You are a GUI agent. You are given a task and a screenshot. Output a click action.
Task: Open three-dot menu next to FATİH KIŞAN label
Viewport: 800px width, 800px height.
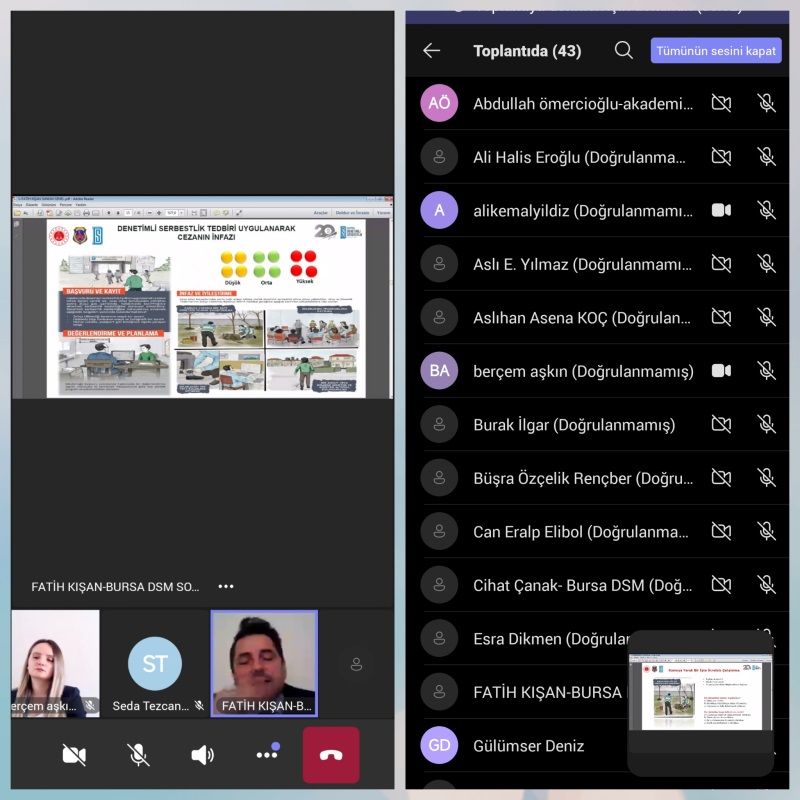click(226, 587)
